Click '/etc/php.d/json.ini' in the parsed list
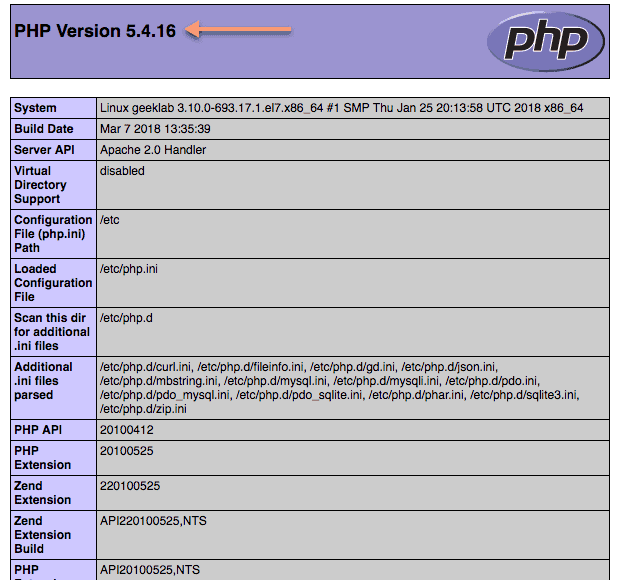623x580 pixels. click(448, 367)
